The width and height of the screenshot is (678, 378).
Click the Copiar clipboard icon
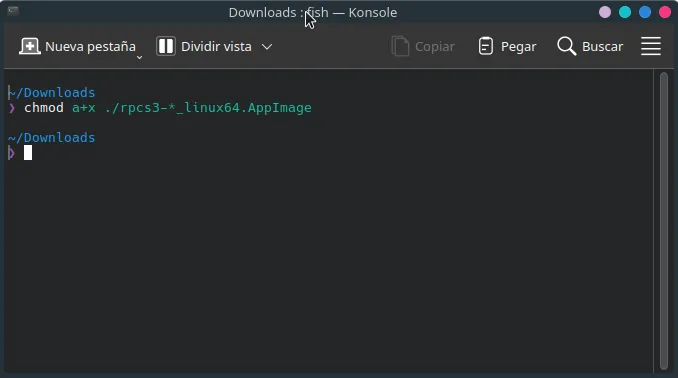pos(400,46)
